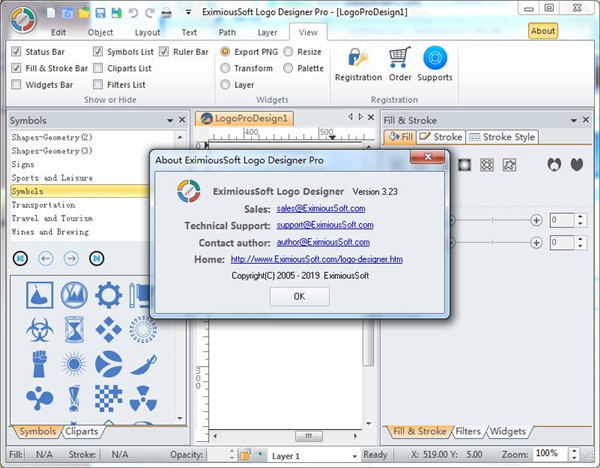
Task: Click the Undo arrow icon
Action: click(133, 13)
